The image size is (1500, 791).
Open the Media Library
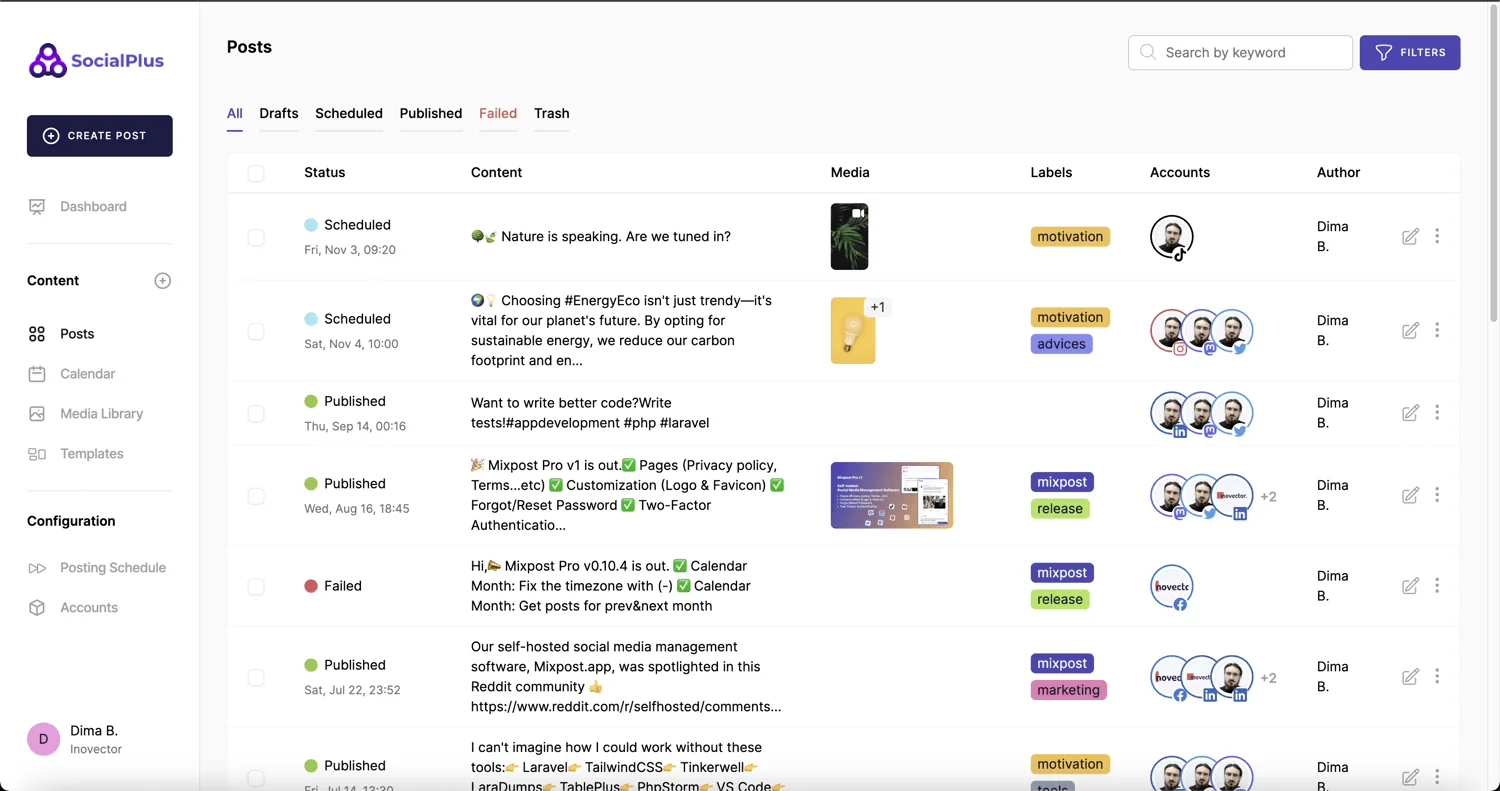(101, 413)
